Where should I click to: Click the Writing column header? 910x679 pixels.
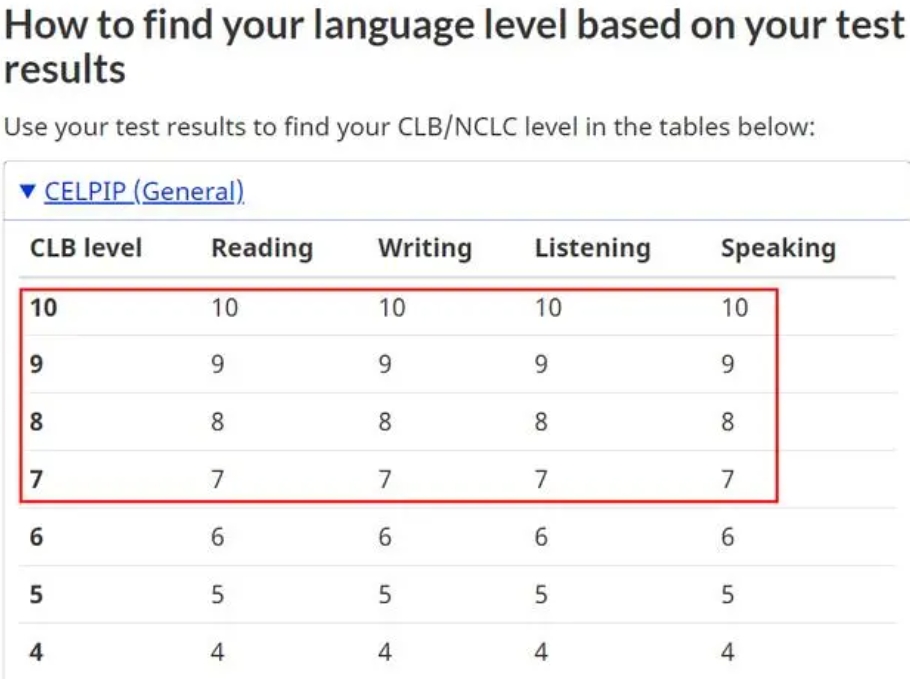click(424, 248)
